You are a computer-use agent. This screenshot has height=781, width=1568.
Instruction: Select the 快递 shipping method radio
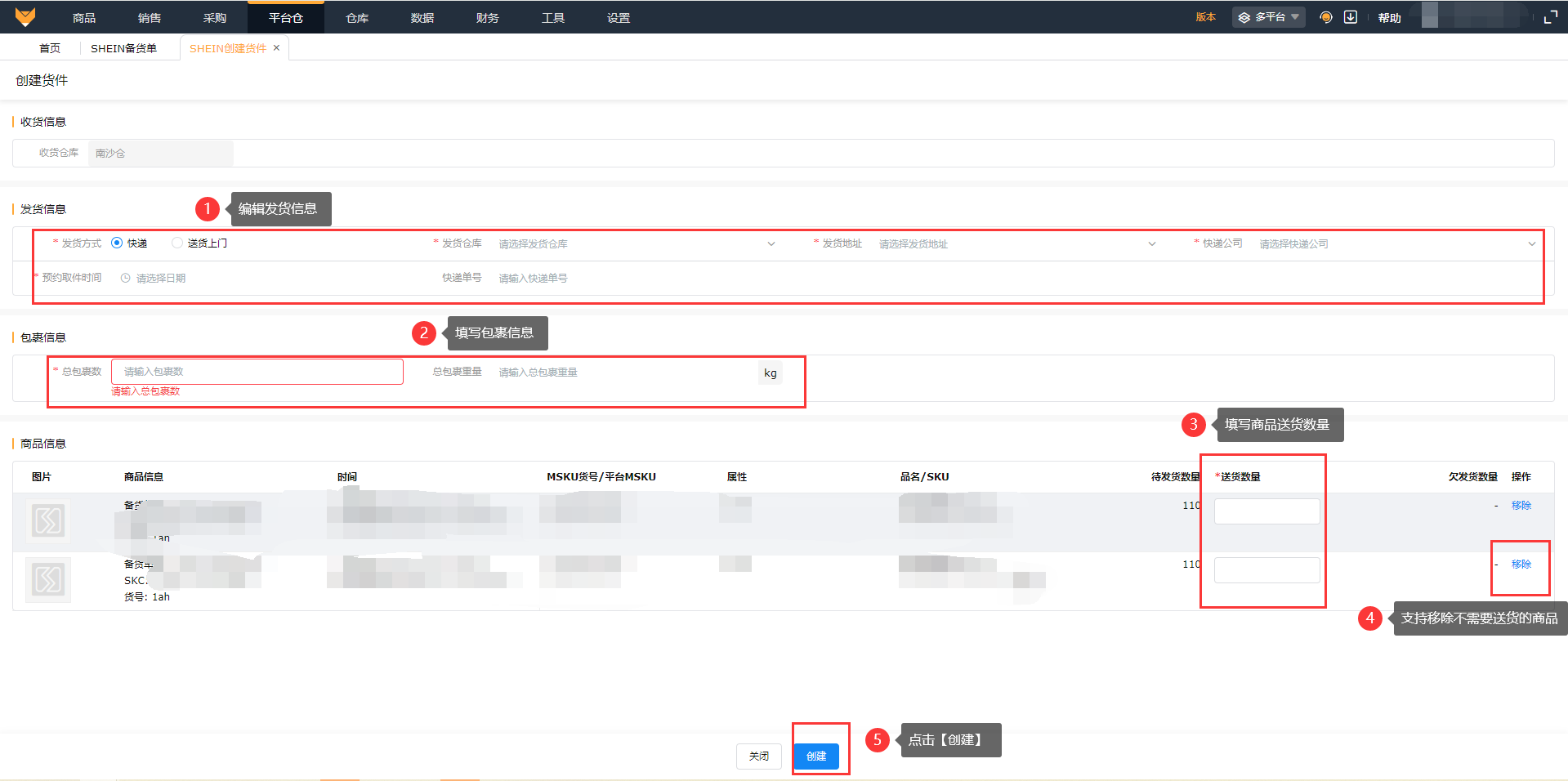pos(117,243)
